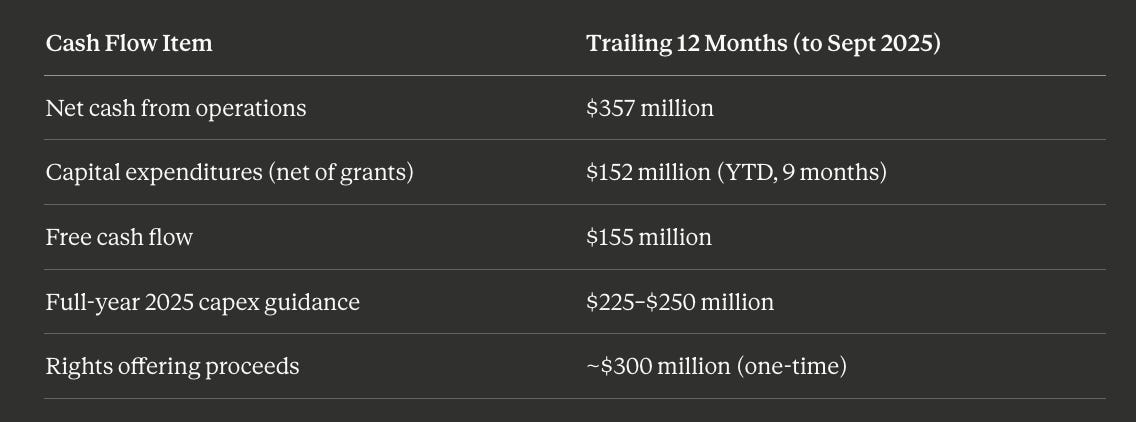
Task: Click the $357 million value
Action: [x=650, y=109]
